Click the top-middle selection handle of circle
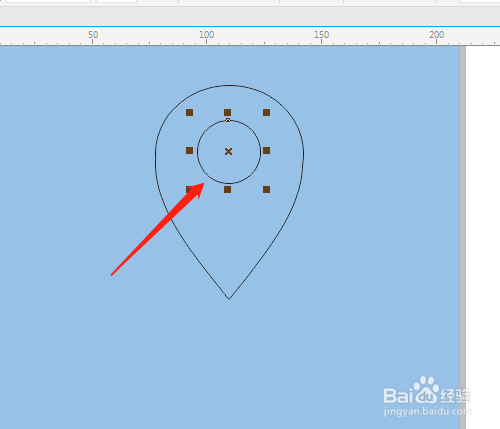 click(x=227, y=112)
